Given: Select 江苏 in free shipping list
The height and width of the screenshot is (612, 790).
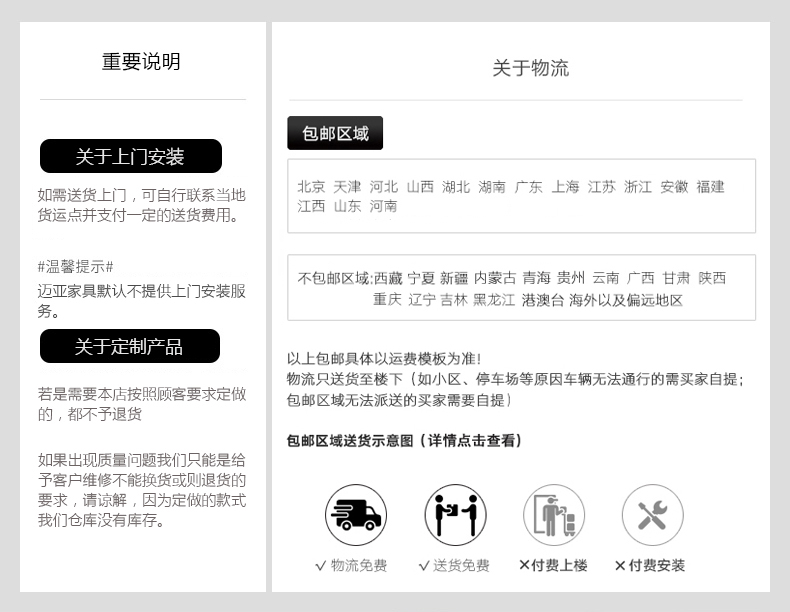Looking at the screenshot, I should 602,187.
